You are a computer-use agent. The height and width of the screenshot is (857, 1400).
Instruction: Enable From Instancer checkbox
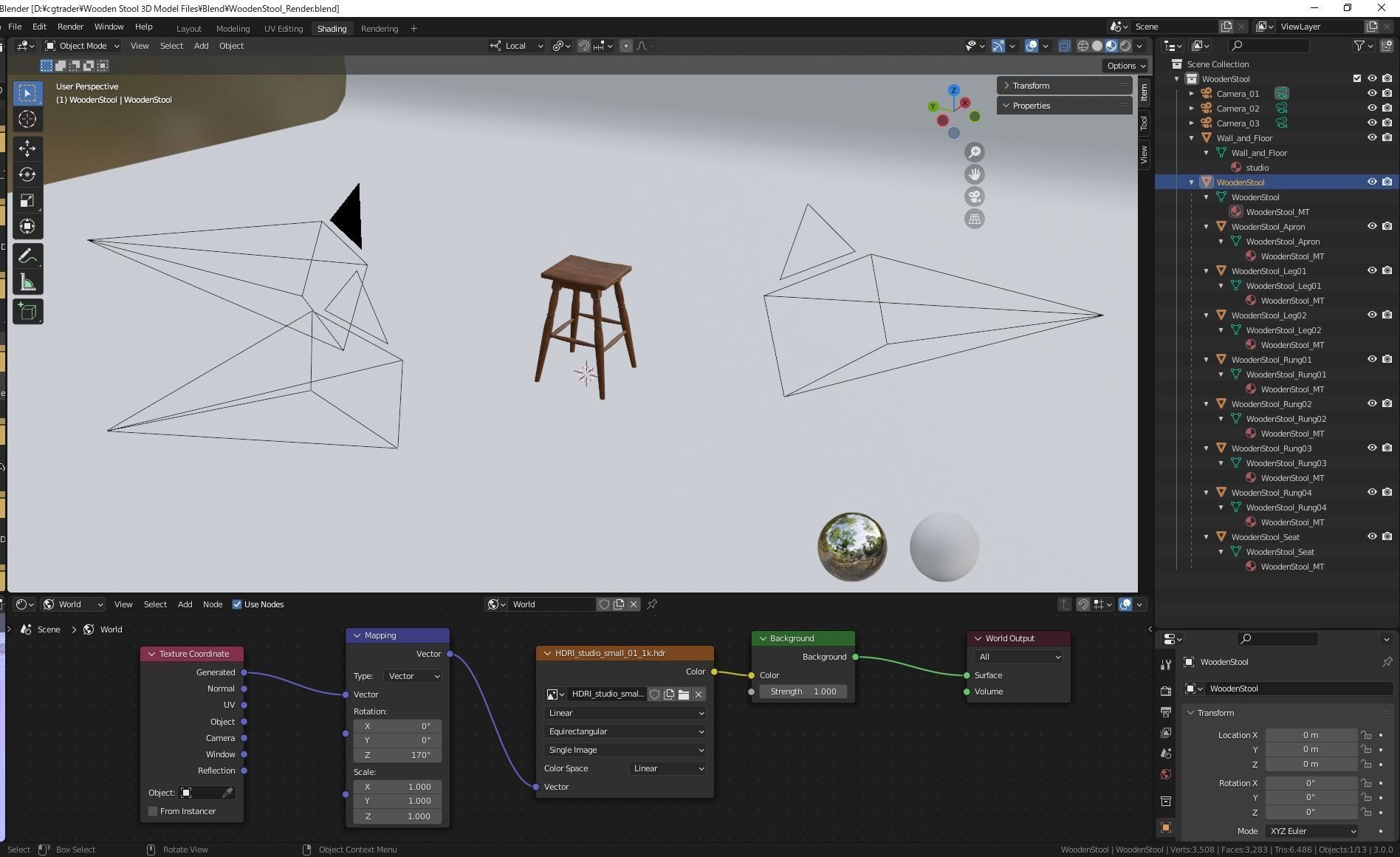coord(153,811)
